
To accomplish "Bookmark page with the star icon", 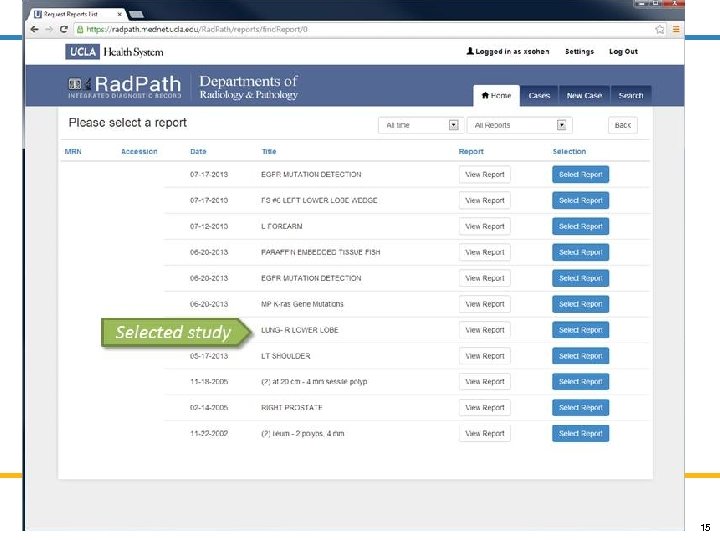I will (660, 29).
